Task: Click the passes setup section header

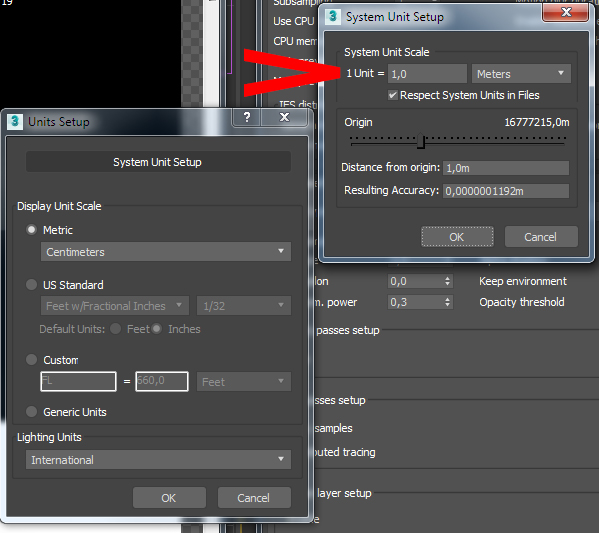Action: (348, 330)
